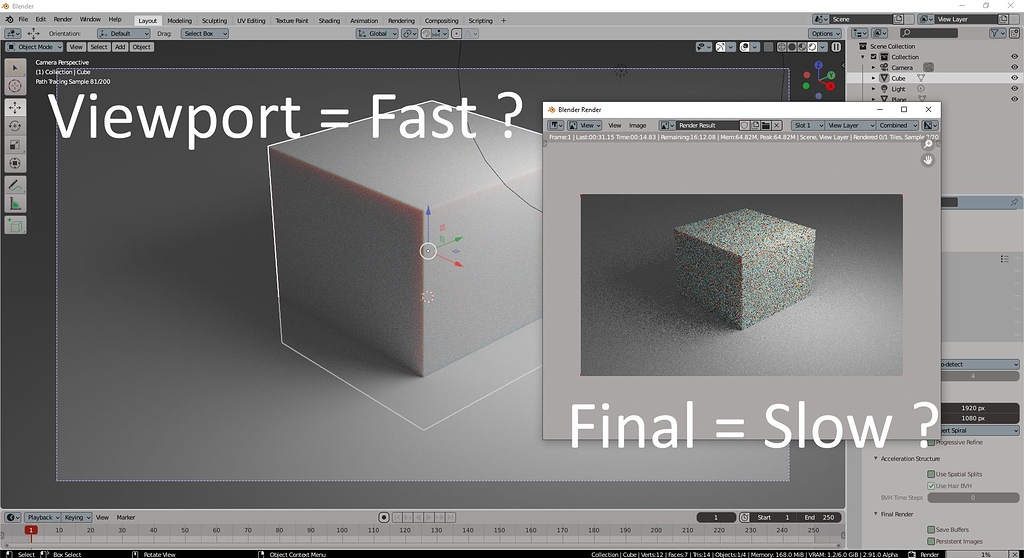The image size is (1024, 558).
Task: Click the zoom icon in Blender Render window
Action: click(927, 144)
